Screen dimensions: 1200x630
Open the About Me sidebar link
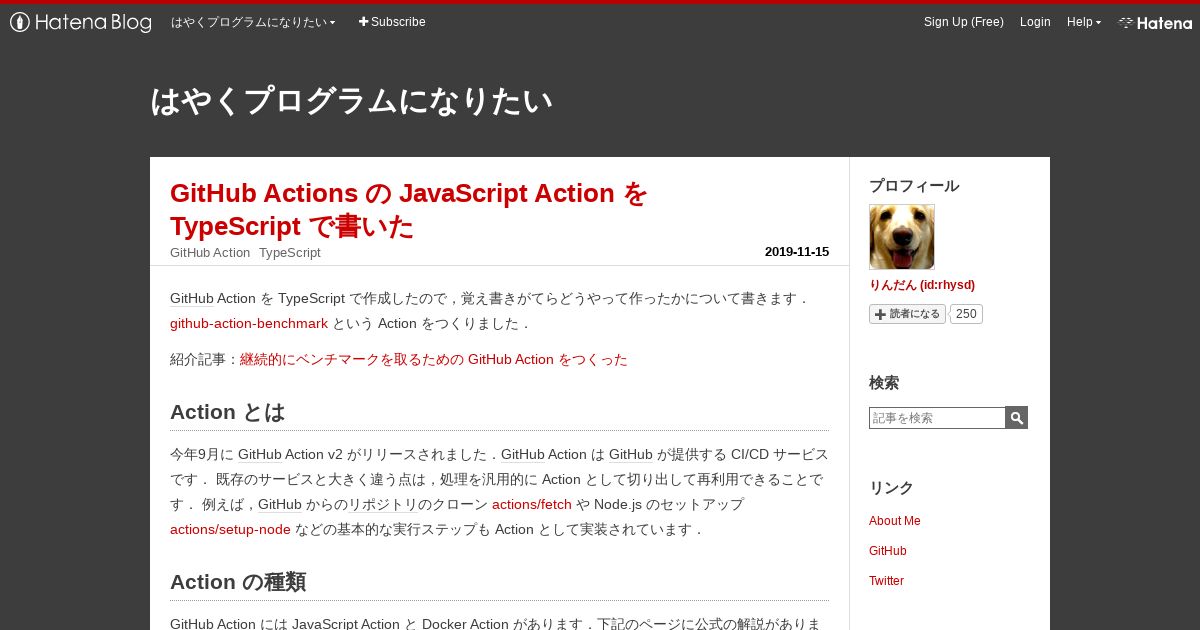coord(895,521)
